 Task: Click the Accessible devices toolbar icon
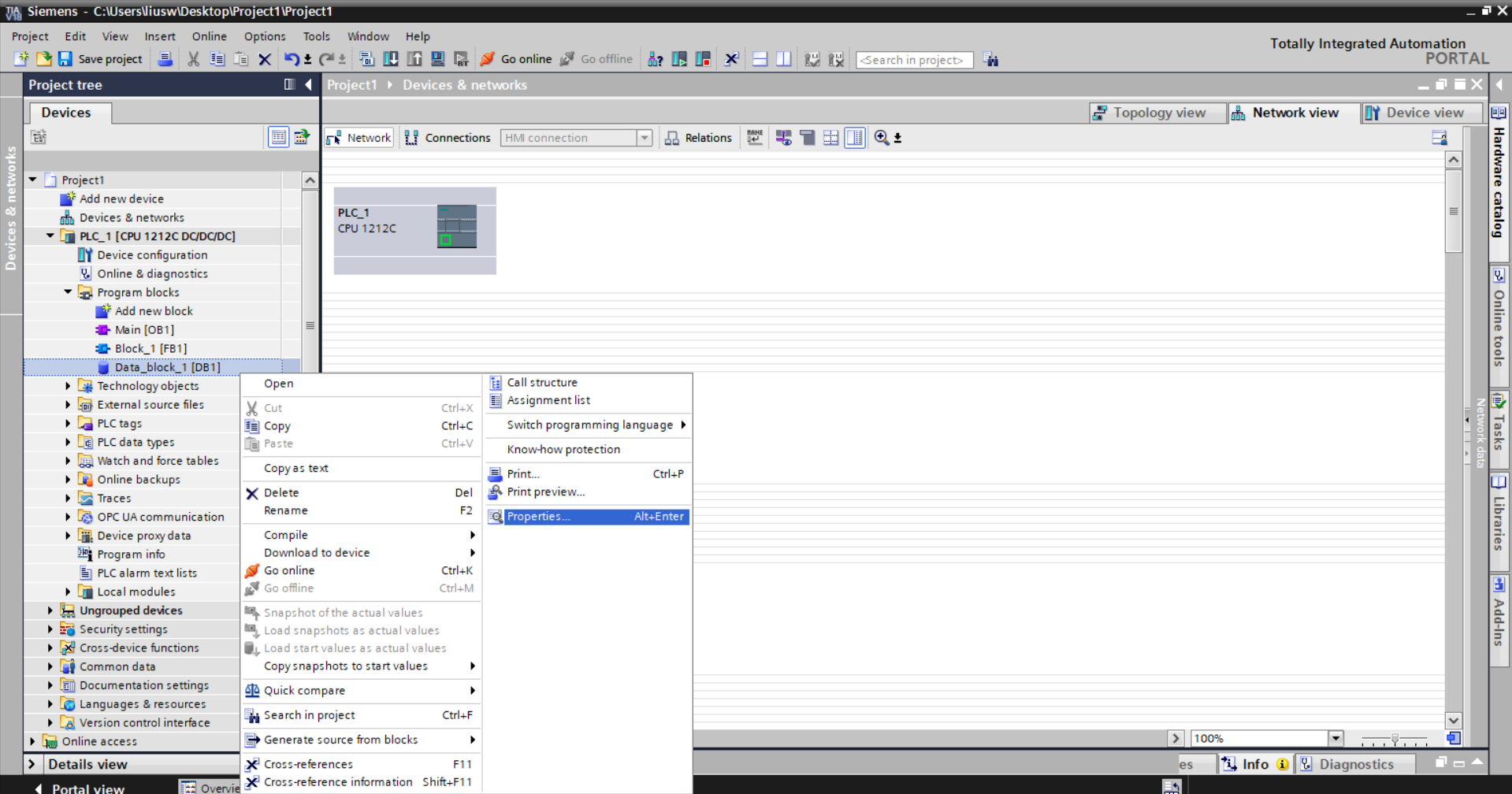click(655, 59)
